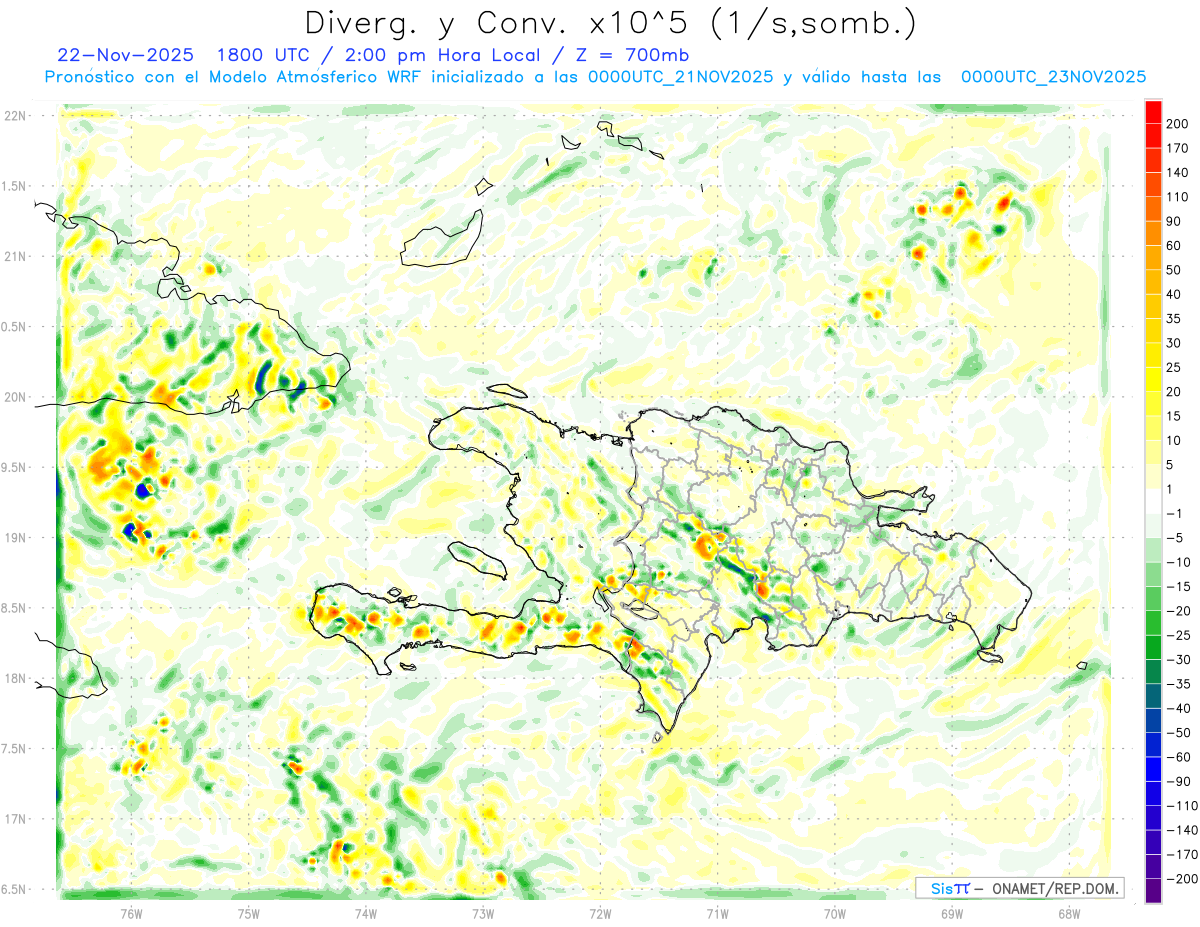This screenshot has height=927, width=1200.
Task: Click the date text '22-Nov-2025 1800 UTC'
Action: (x=183, y=55)
